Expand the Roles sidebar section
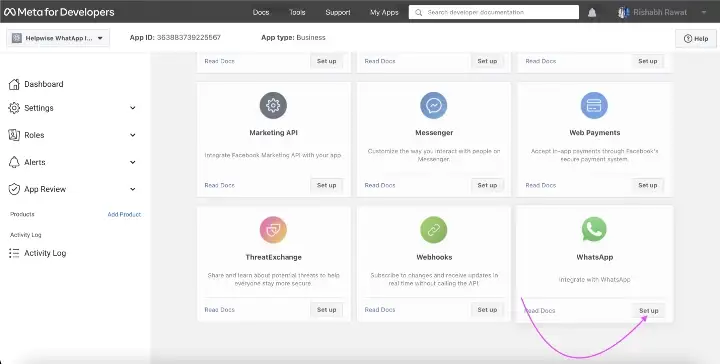Image resolution: width=720 pixels, height=364 pixels. pos(133,135)
